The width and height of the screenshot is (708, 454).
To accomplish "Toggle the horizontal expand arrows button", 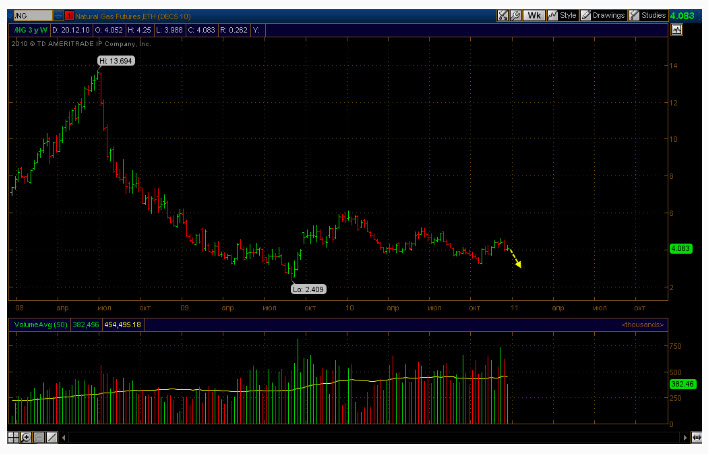I will point(697,437).
